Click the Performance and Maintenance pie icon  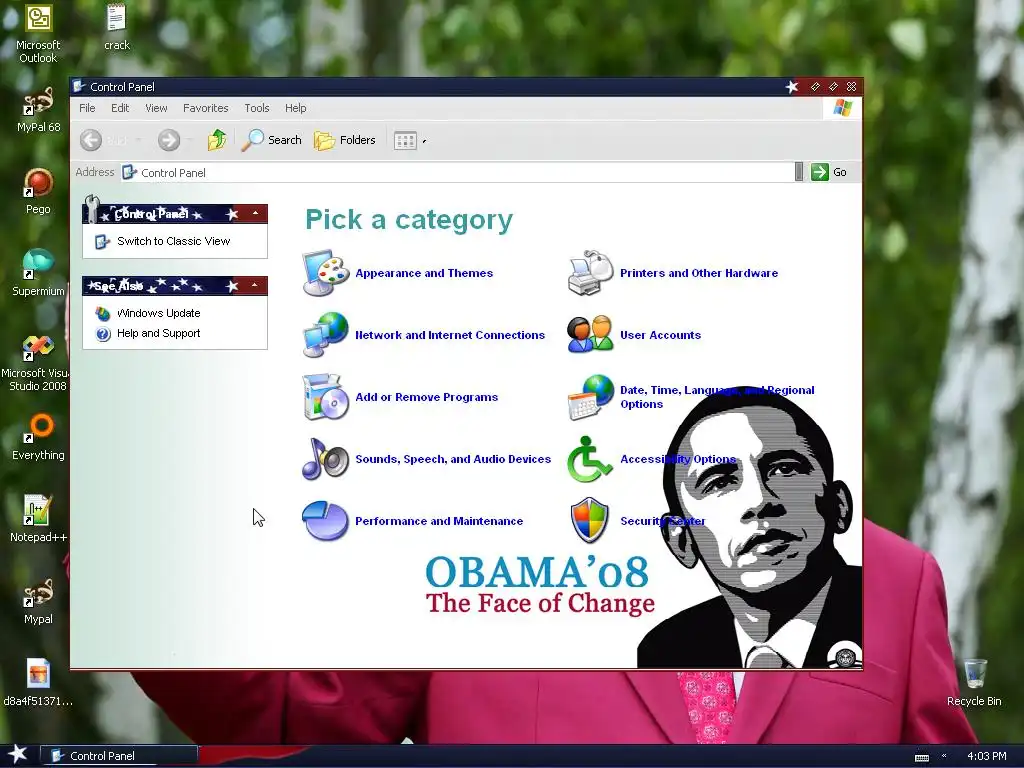click(325, 521)
